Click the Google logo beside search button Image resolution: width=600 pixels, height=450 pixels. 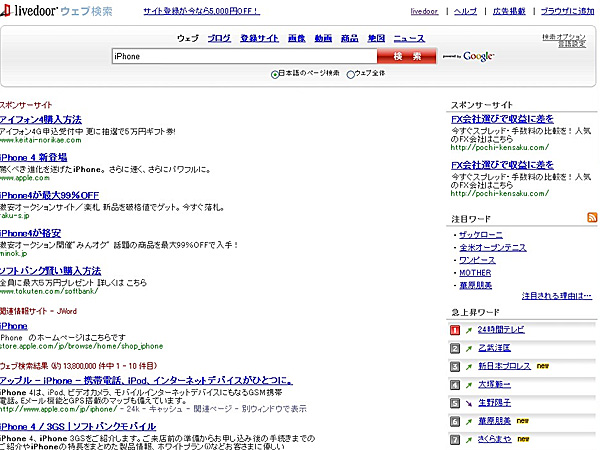point(479,56)
